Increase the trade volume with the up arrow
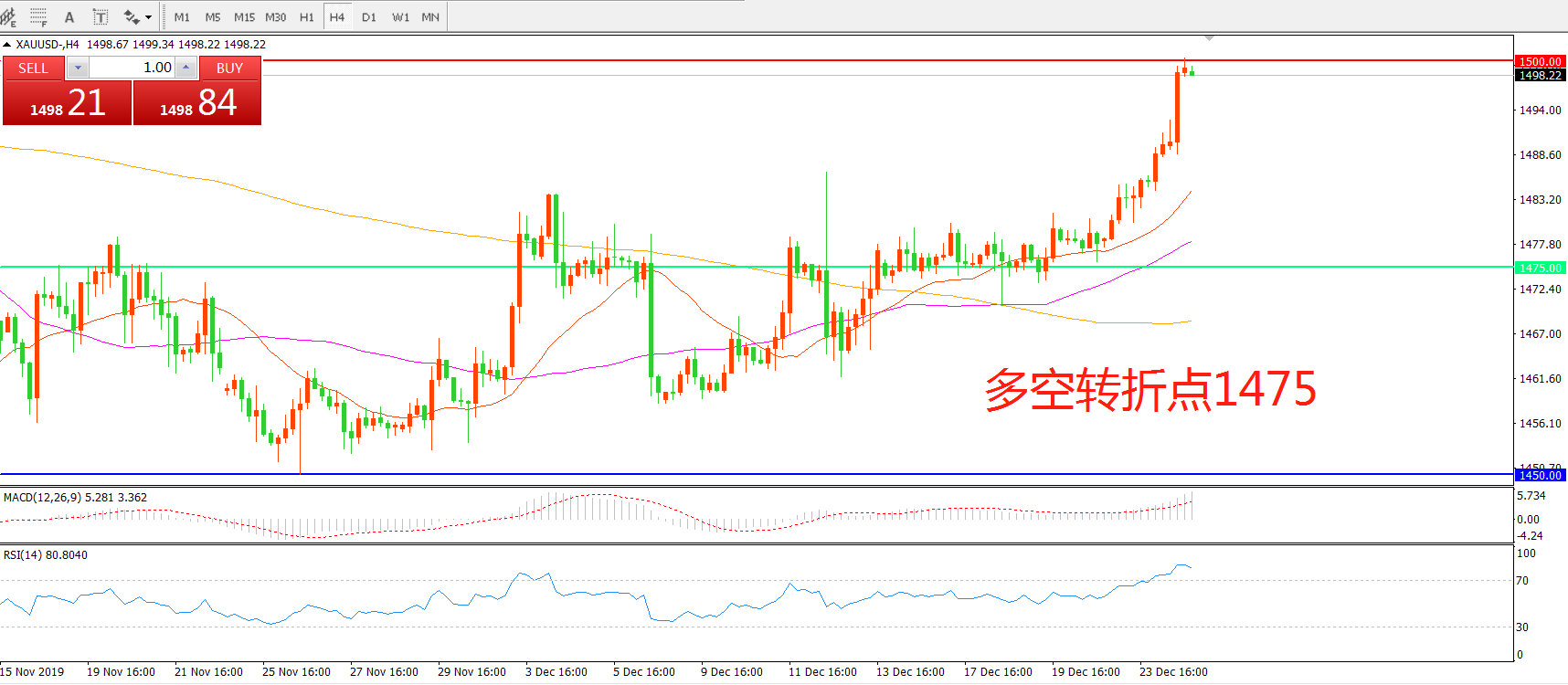 tap(185, 68)
